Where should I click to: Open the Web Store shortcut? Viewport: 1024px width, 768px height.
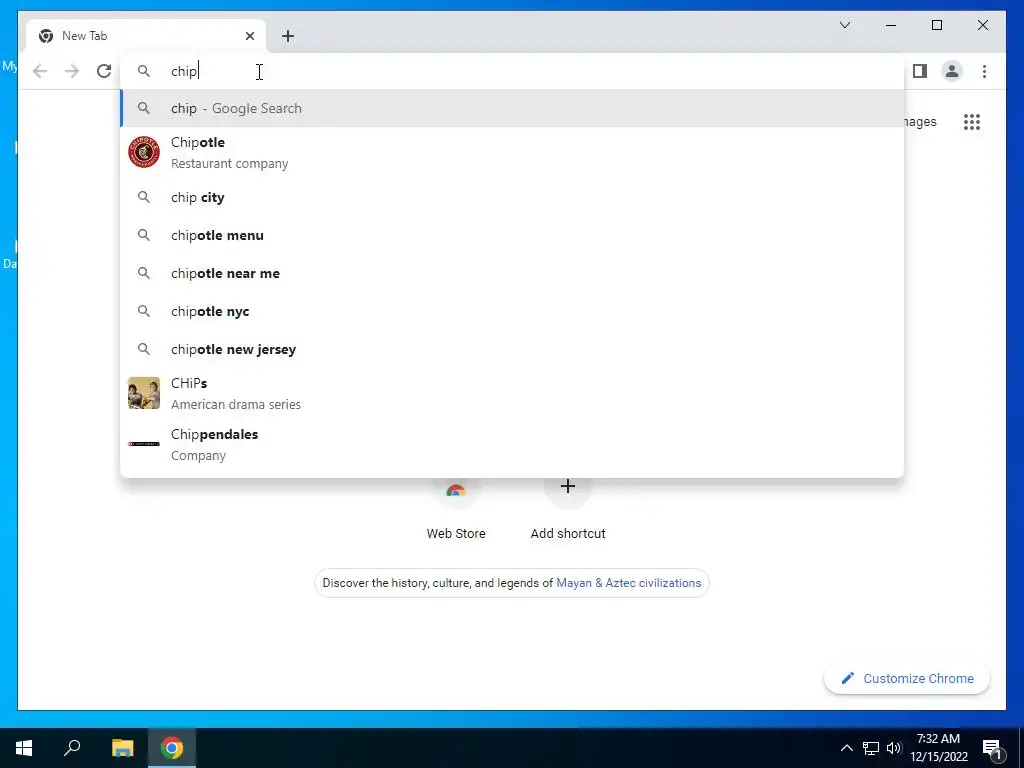(x=456, y=513)
